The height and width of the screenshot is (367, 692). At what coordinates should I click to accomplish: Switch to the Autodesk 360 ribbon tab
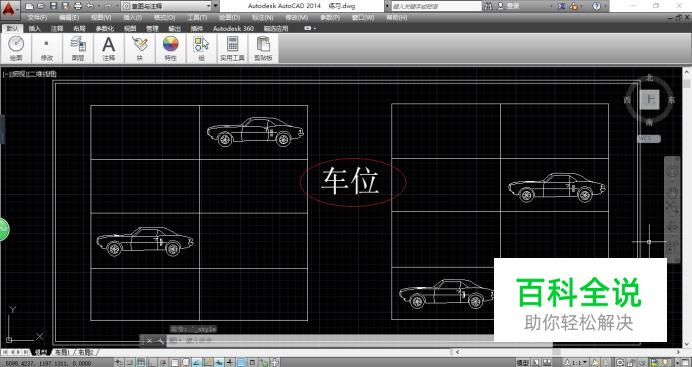(x=233, y=28)
